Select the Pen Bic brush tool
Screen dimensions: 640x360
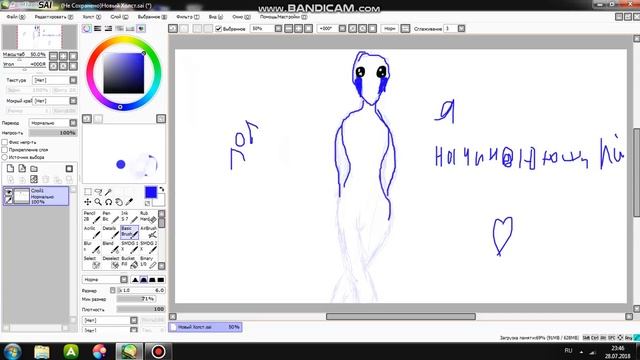(x=111, y=217)
